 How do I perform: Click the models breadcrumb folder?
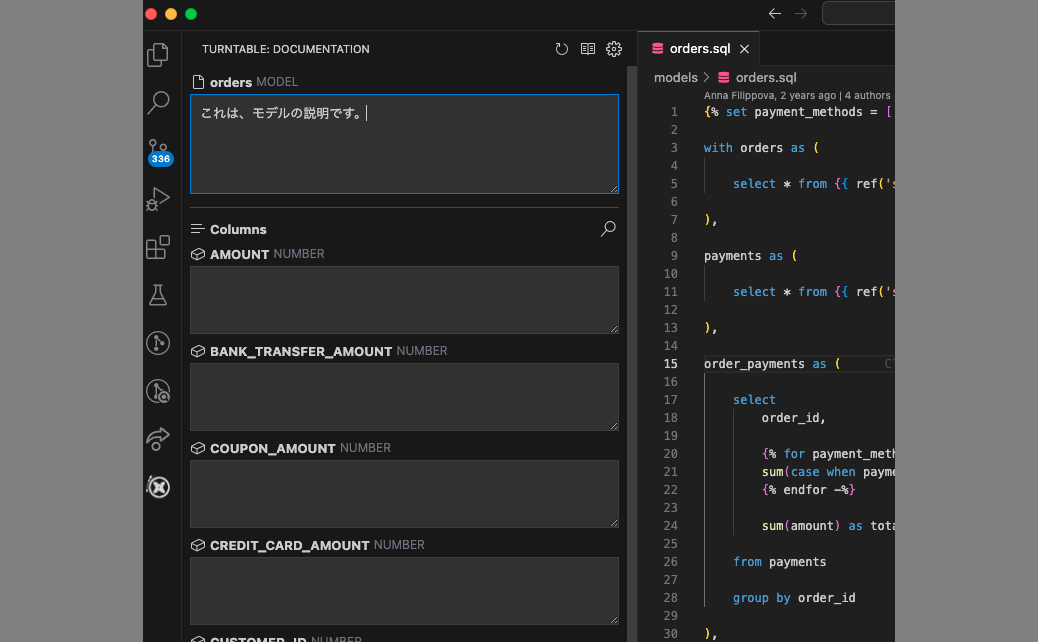coord(675,77)
